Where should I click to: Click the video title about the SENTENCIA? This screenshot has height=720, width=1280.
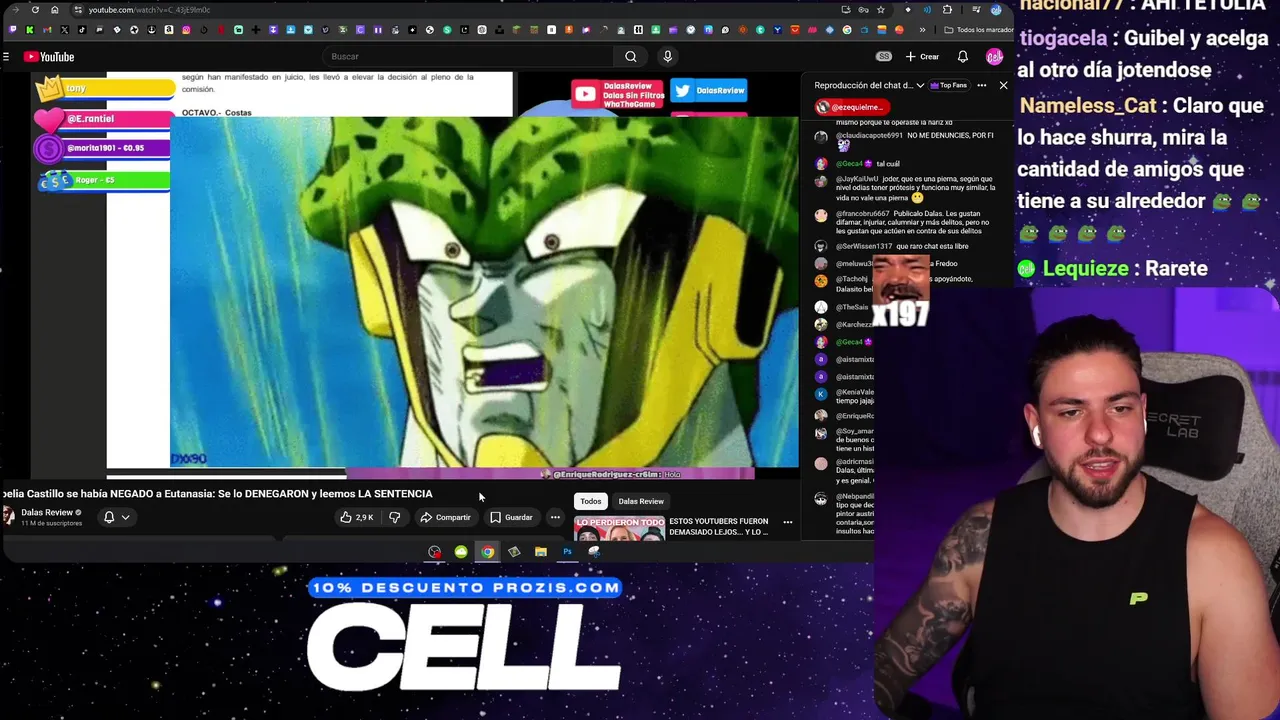(x=217, y=494)
